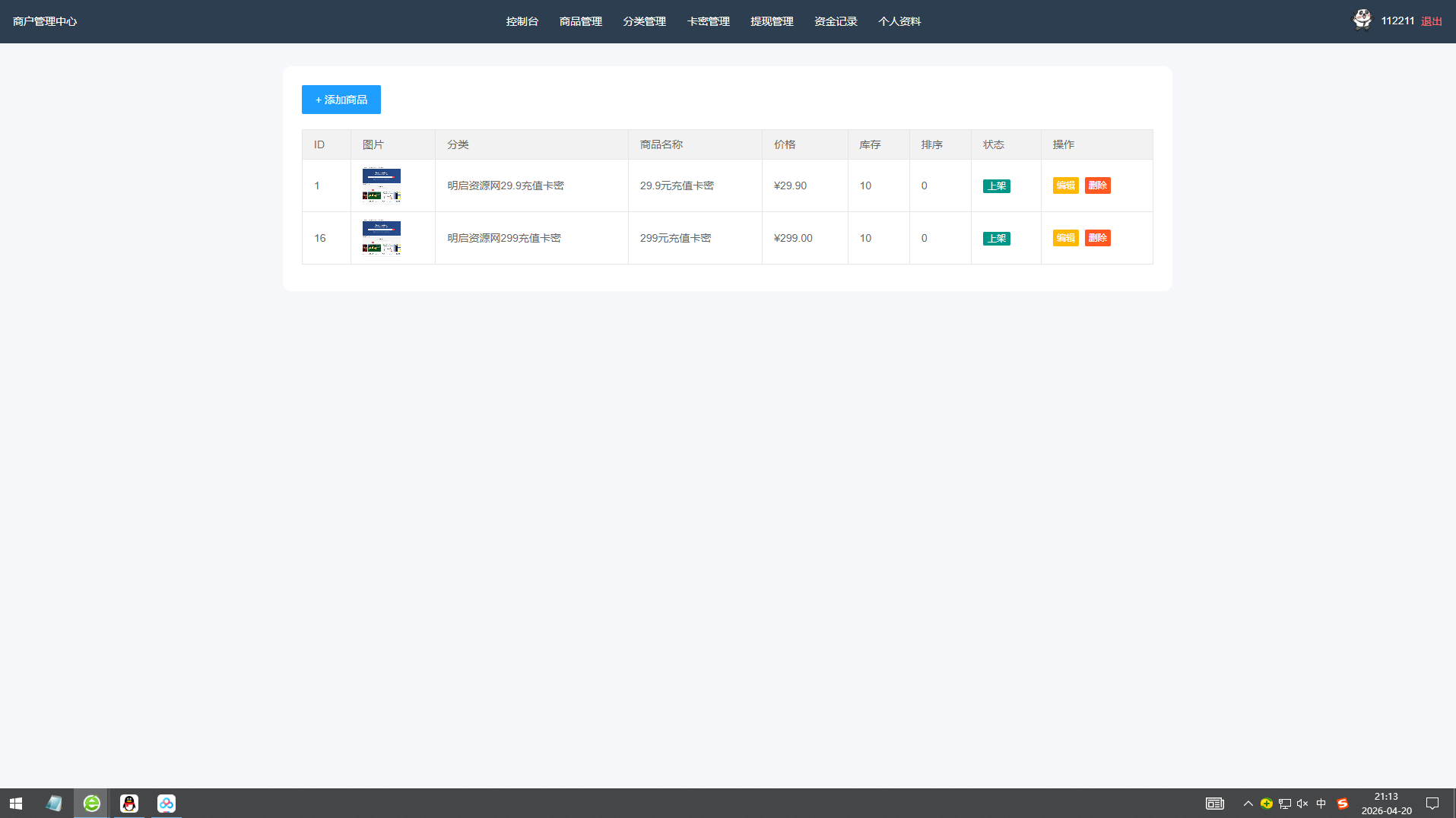Edit the 29.9元充值卡密 product
This screenshot has height=818, width=1456.
(1065, 185)
